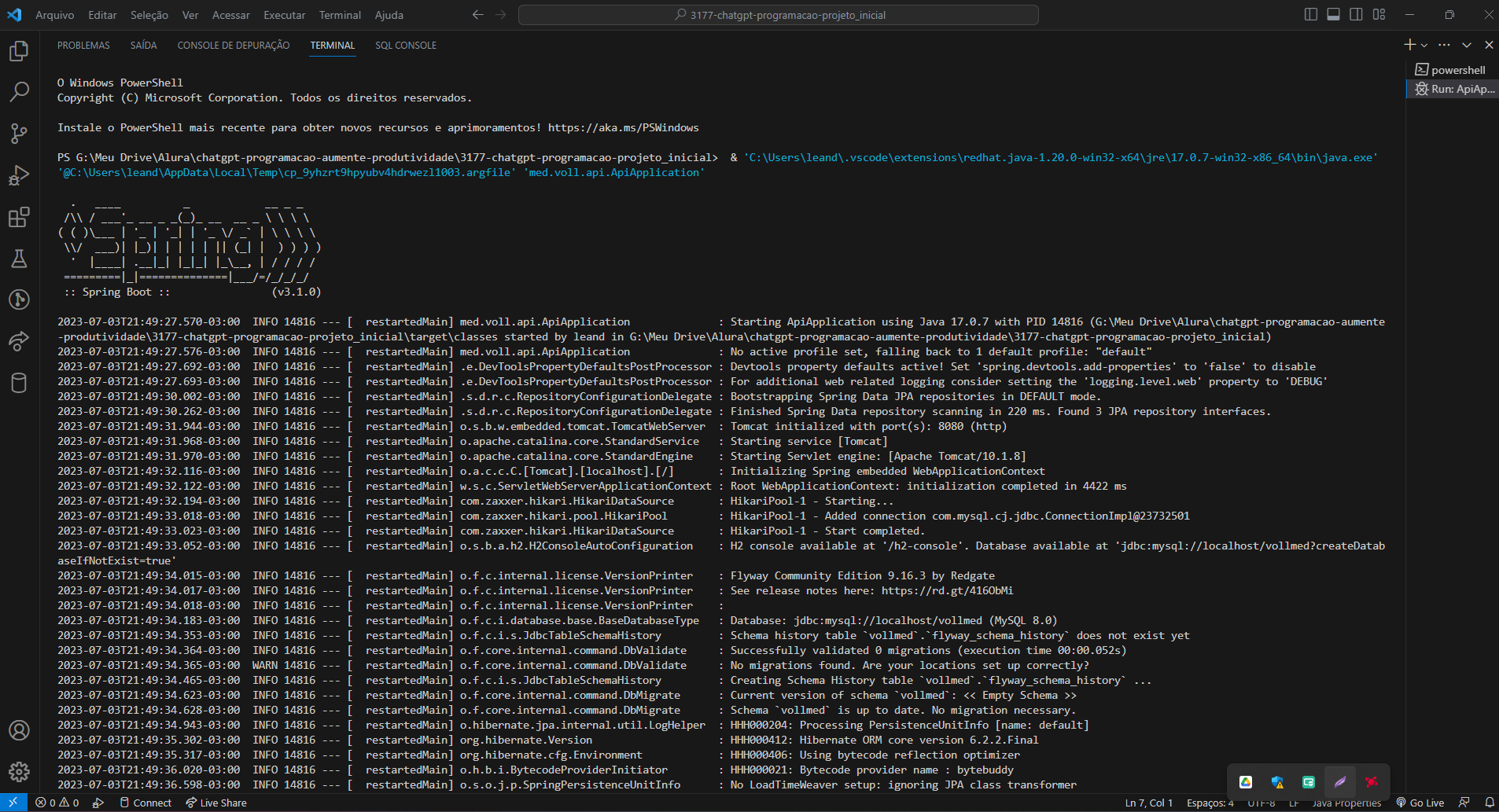
Task: Open the launch profile dropdown arrow
Action: tap(1424, 46)
